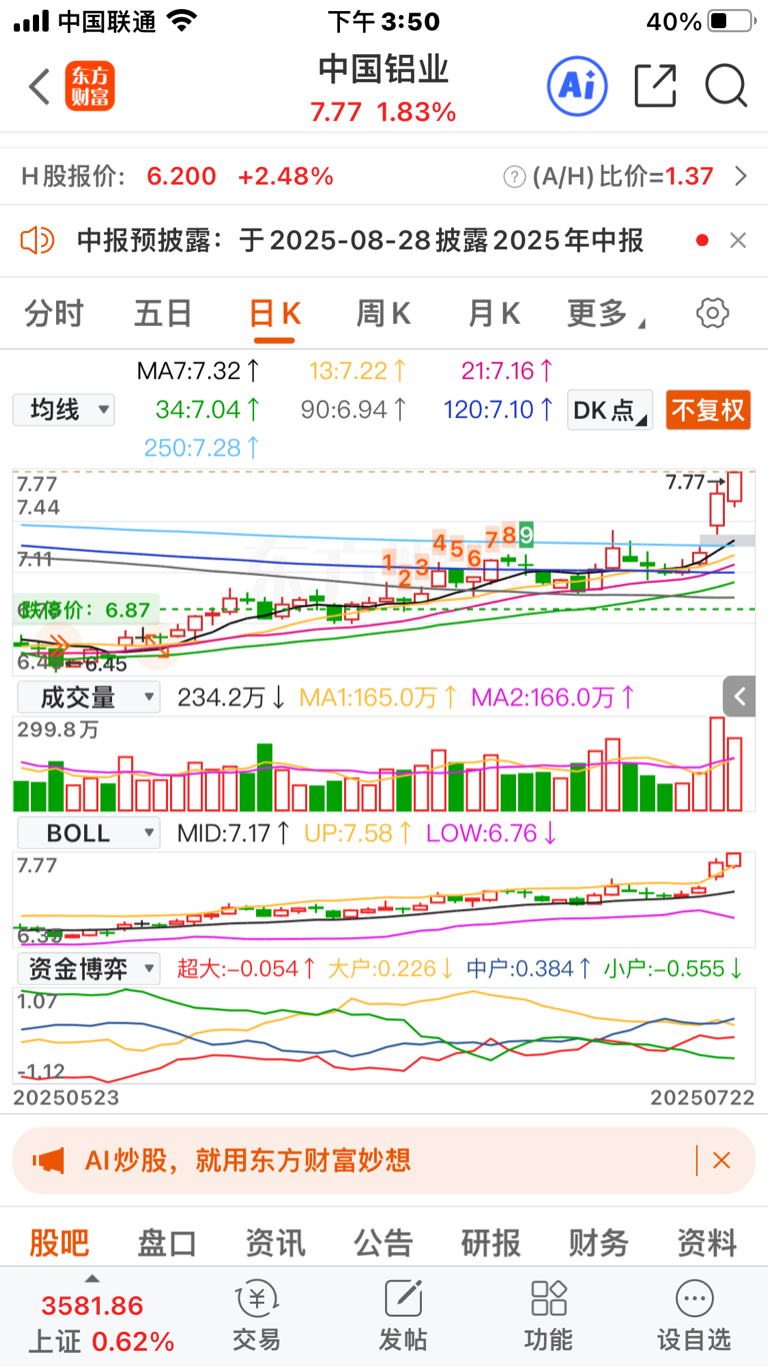
Task: Tap the 250:7.28 moving average value
Action: tap(203, 447)
